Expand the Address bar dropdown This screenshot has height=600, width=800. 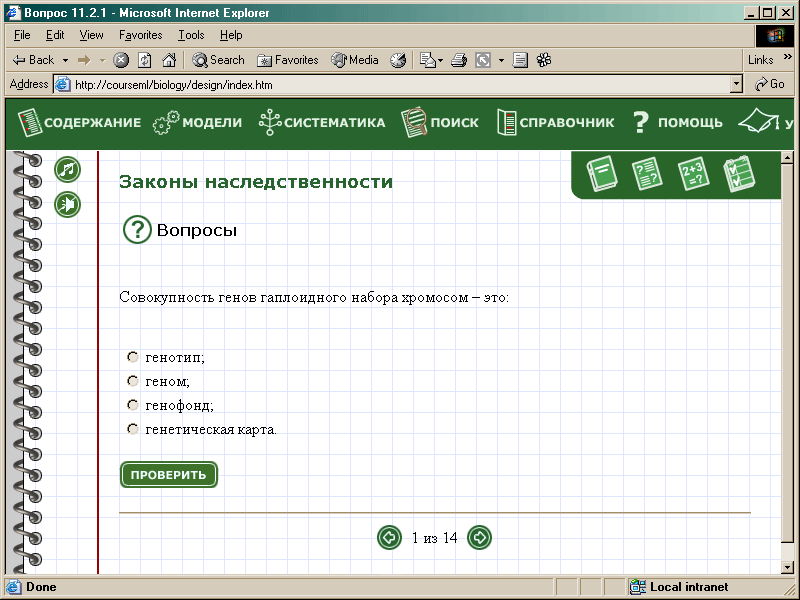pos(737,85)
